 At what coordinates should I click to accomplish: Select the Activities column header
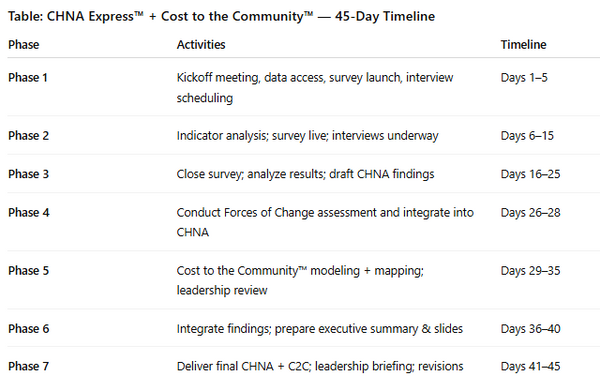201,45
